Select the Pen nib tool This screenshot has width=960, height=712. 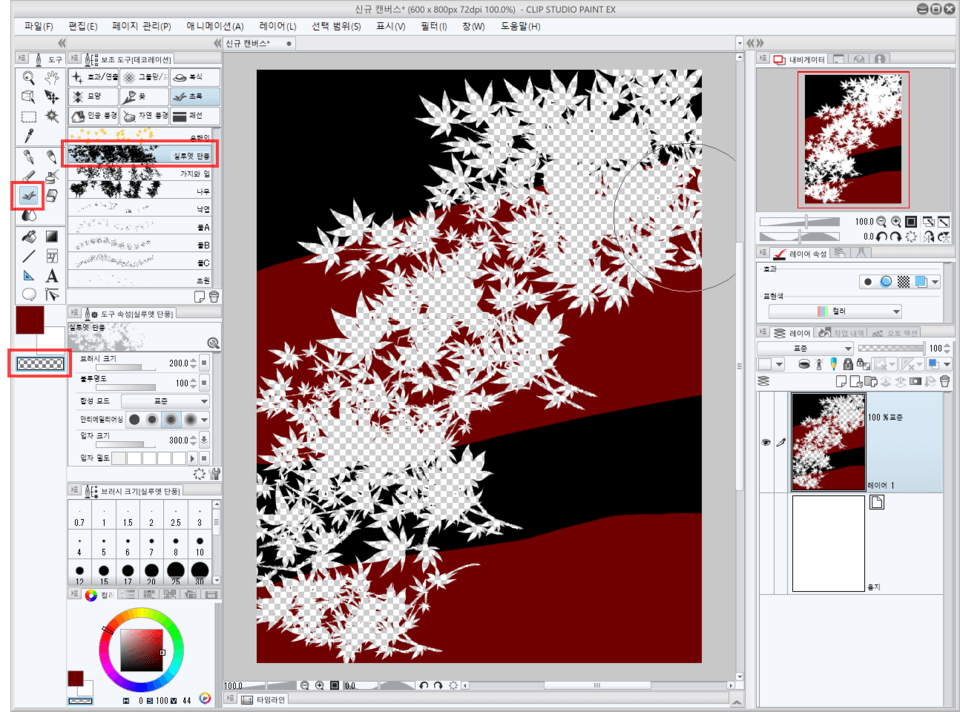pyautogui.click(x=28, y=157)
